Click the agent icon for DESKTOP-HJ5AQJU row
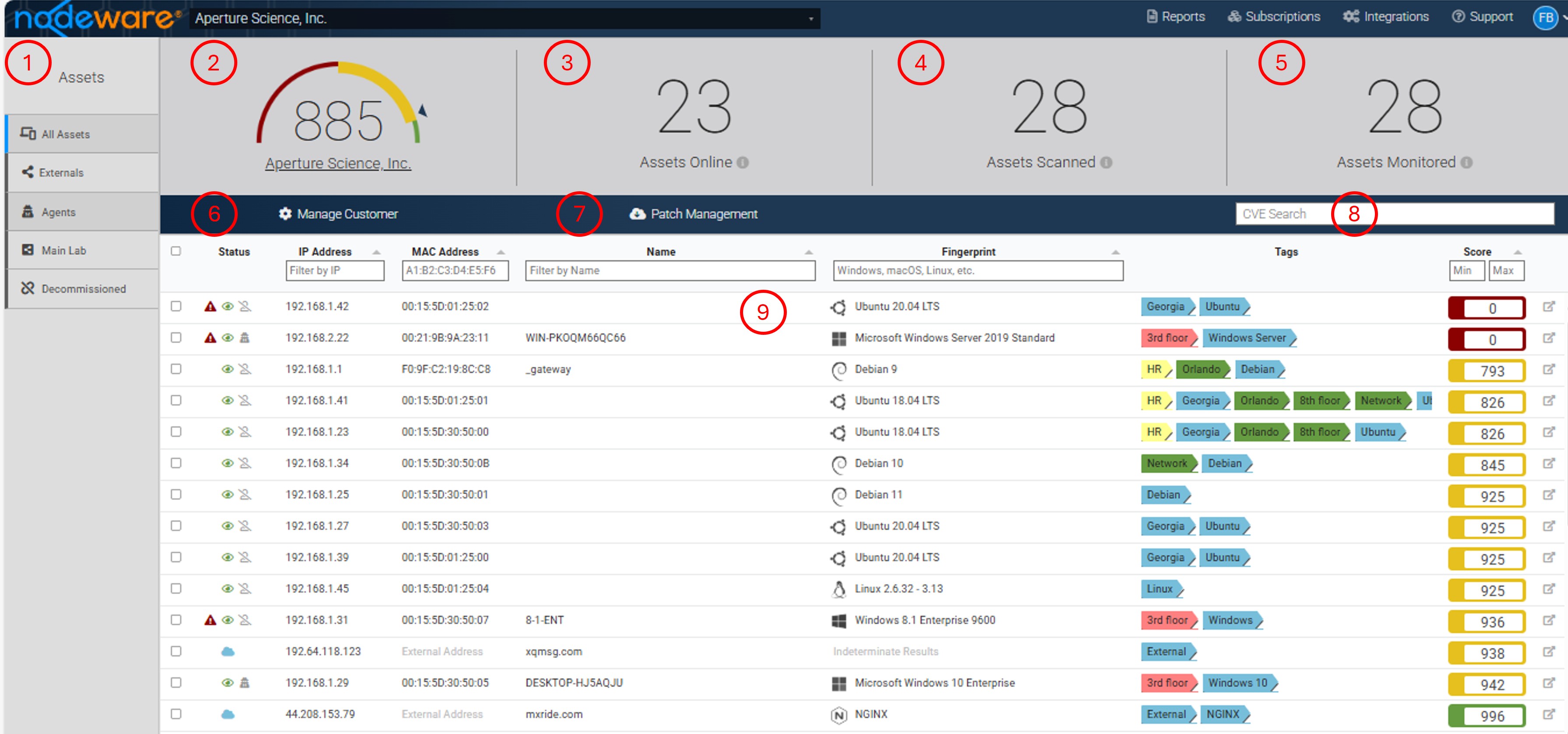The image size is (1568, 734). click(245, 682)
